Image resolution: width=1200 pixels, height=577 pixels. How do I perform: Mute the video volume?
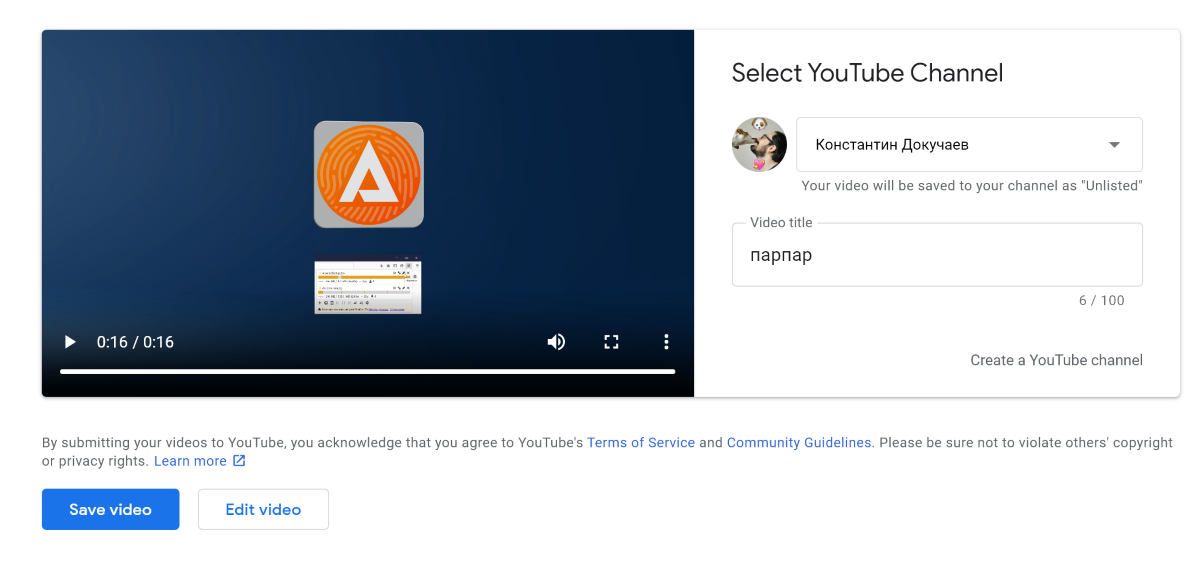pos(556,342)
